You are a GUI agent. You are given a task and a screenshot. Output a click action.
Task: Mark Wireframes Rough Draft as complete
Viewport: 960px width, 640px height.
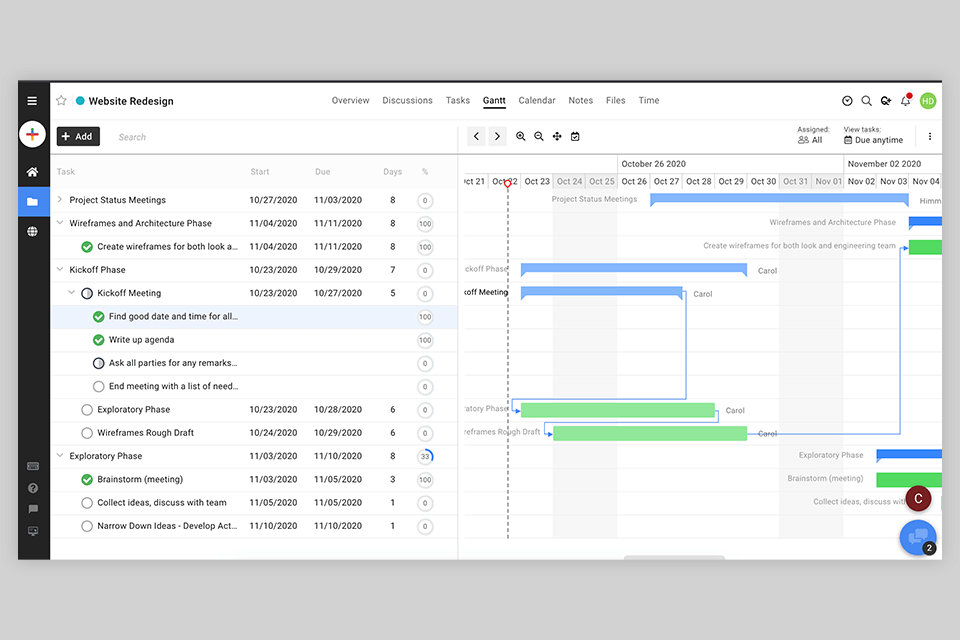tap(87, 433)
